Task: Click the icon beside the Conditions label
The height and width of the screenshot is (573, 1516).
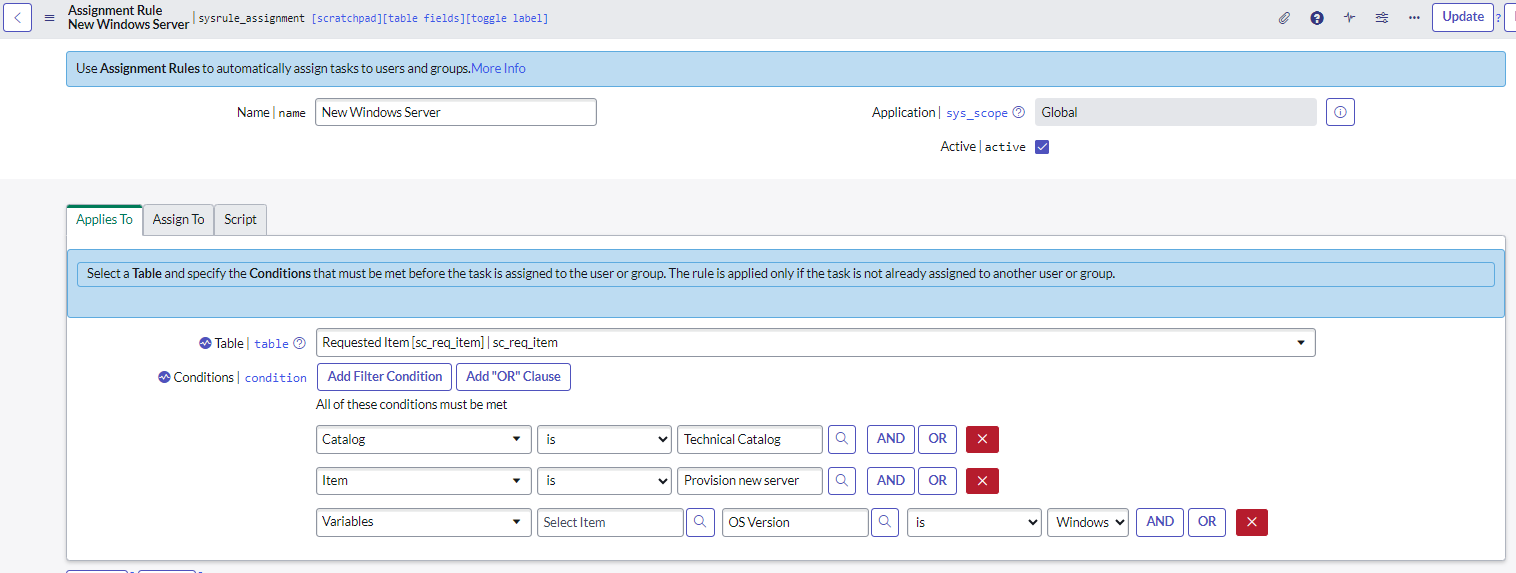Action: point(165,377)
